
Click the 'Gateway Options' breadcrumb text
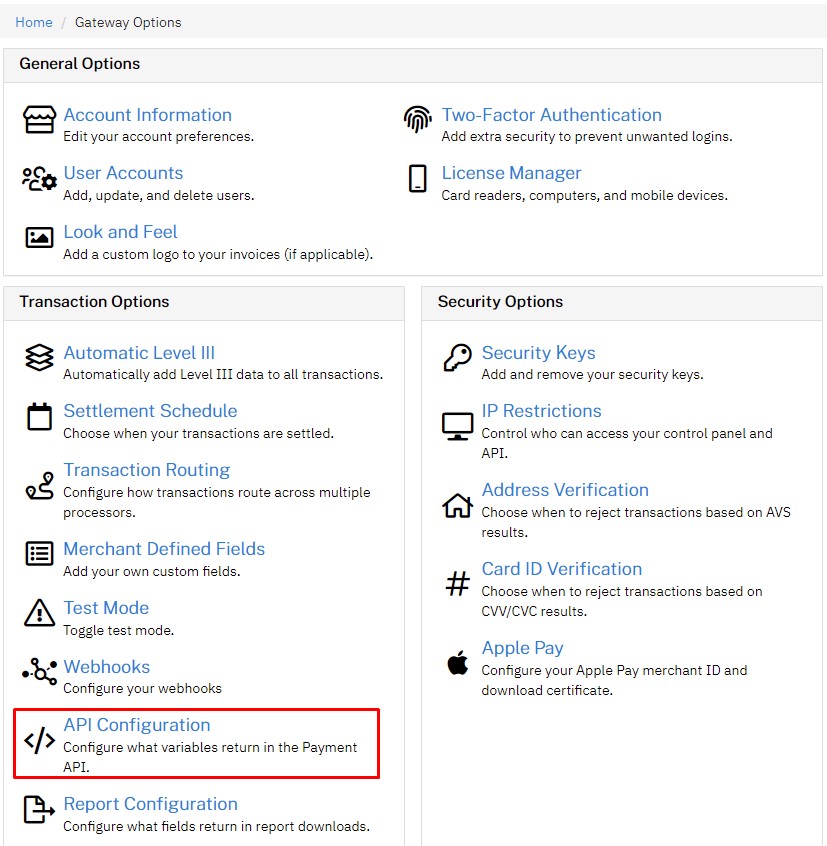tap(128, 22)
